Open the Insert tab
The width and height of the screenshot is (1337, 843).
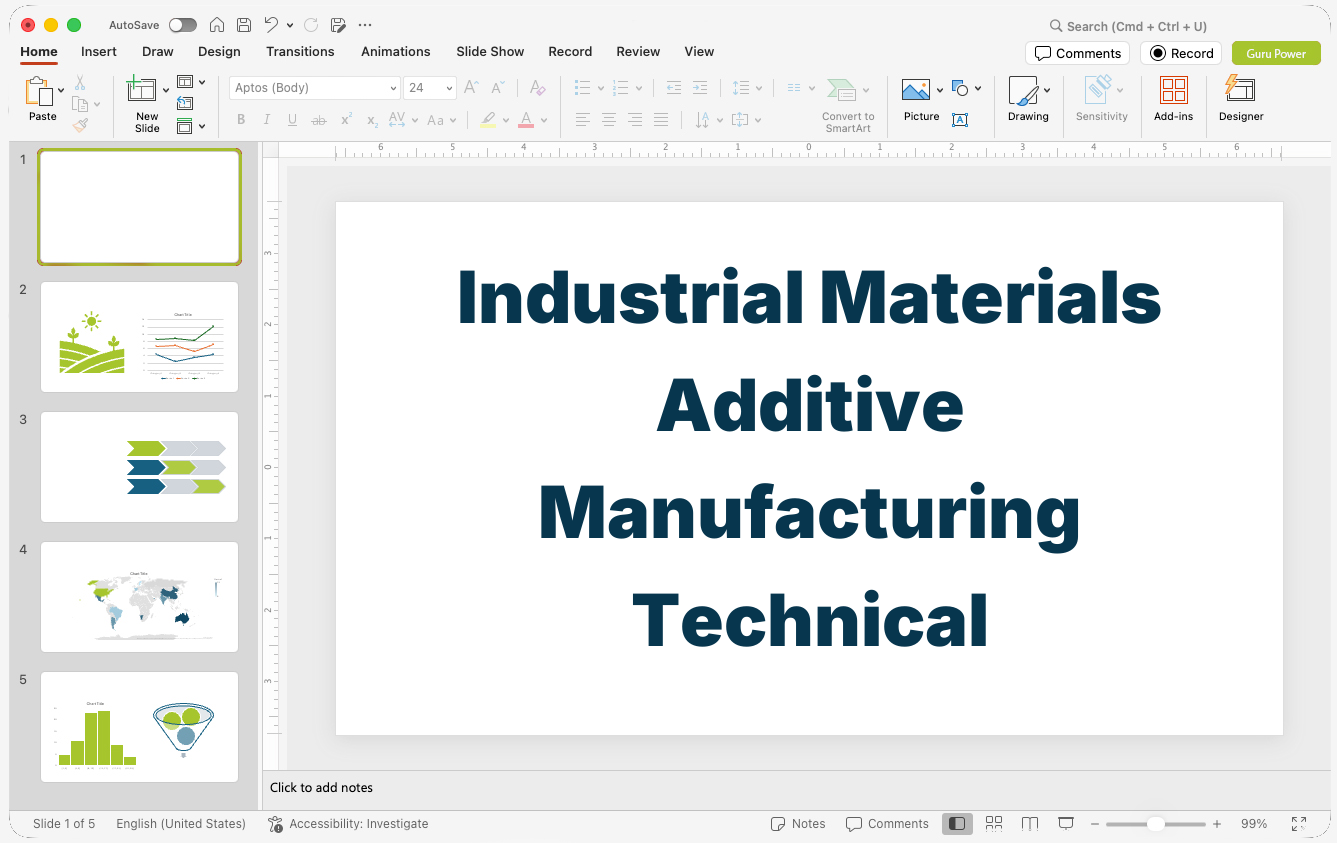tap(99, 51)
